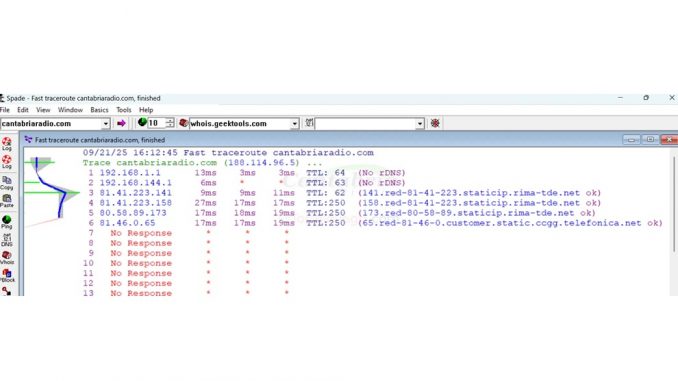Click the cantabriaradio.com address input field
678x381 pixels.
coord(51,124)
